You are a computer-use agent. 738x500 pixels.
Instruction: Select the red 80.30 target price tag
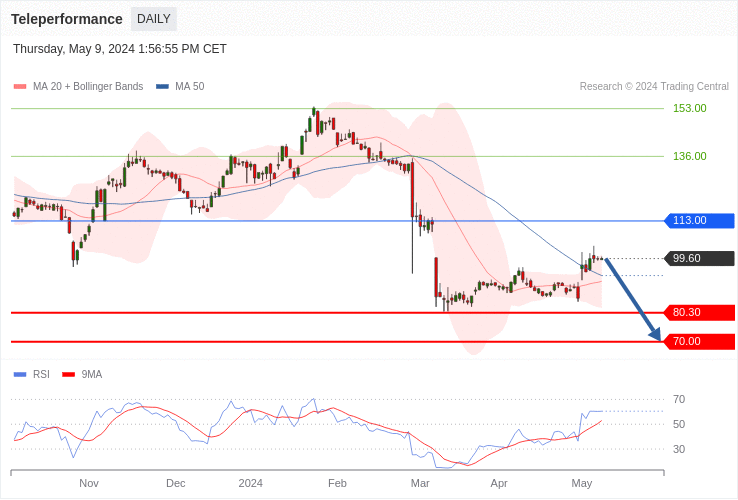click(699, 313)
